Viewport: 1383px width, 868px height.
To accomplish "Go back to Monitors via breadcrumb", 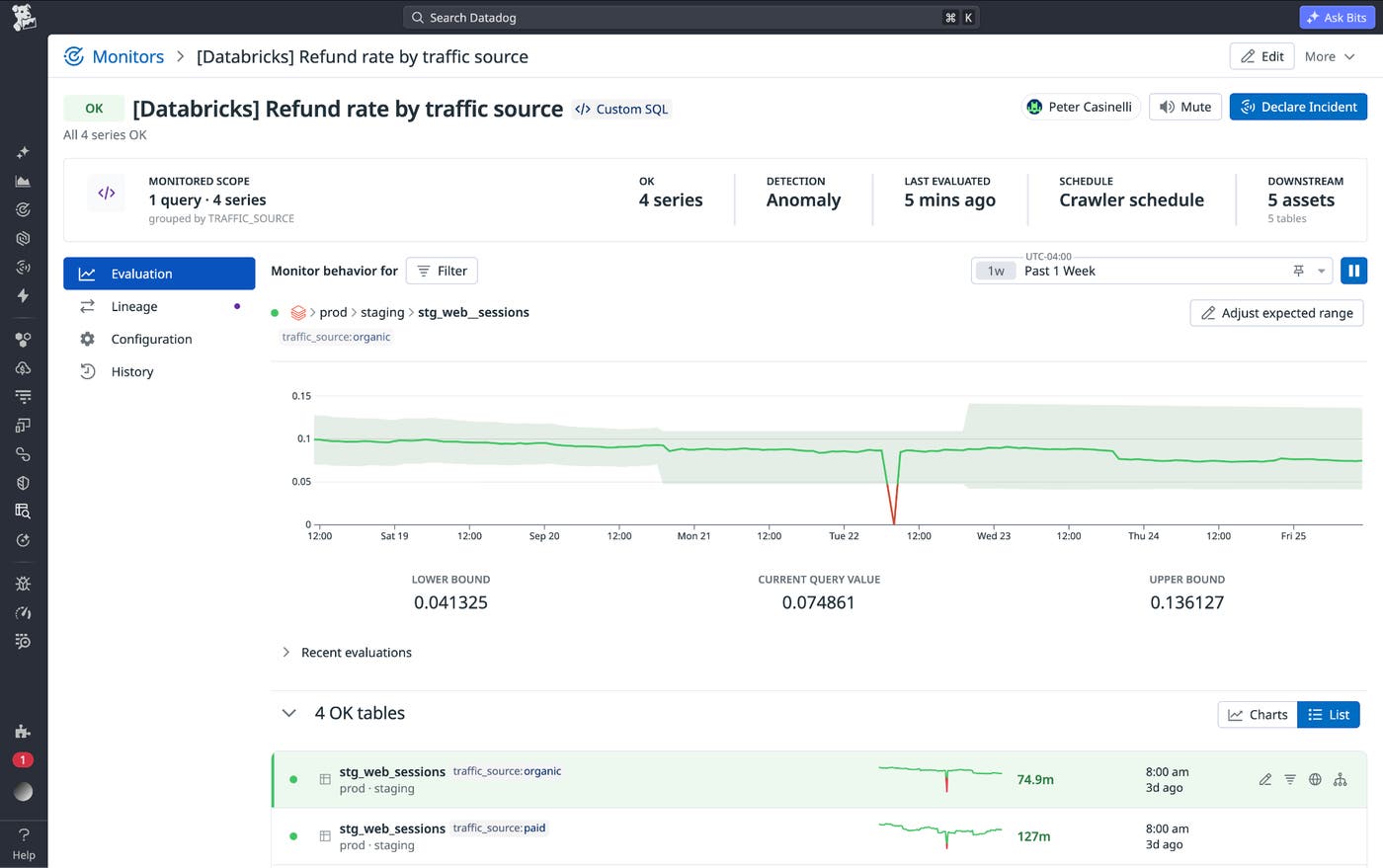I will point(127,56).
